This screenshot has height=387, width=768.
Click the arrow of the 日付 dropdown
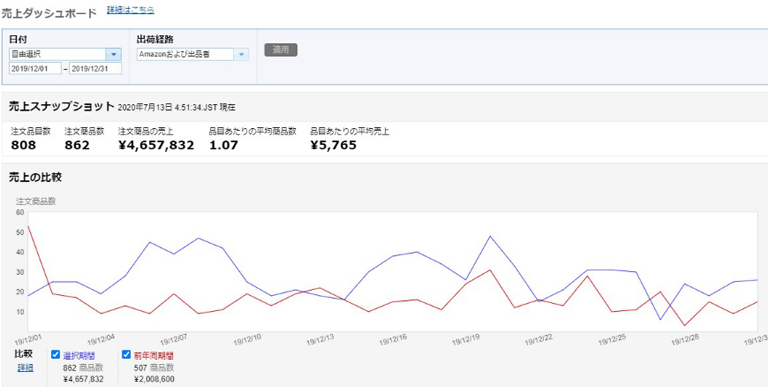(x=114, y=54)
